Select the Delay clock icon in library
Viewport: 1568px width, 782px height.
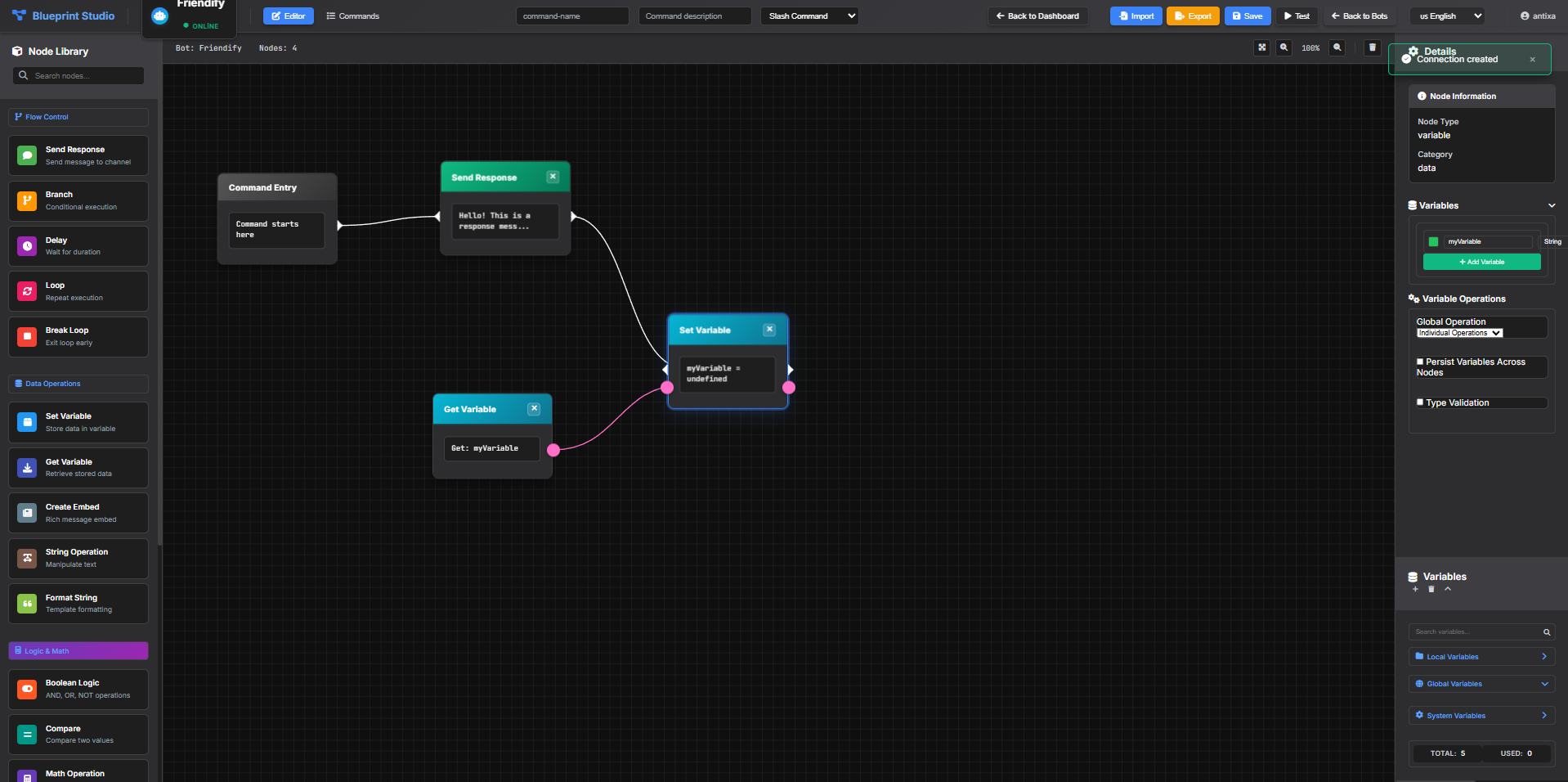27,245
